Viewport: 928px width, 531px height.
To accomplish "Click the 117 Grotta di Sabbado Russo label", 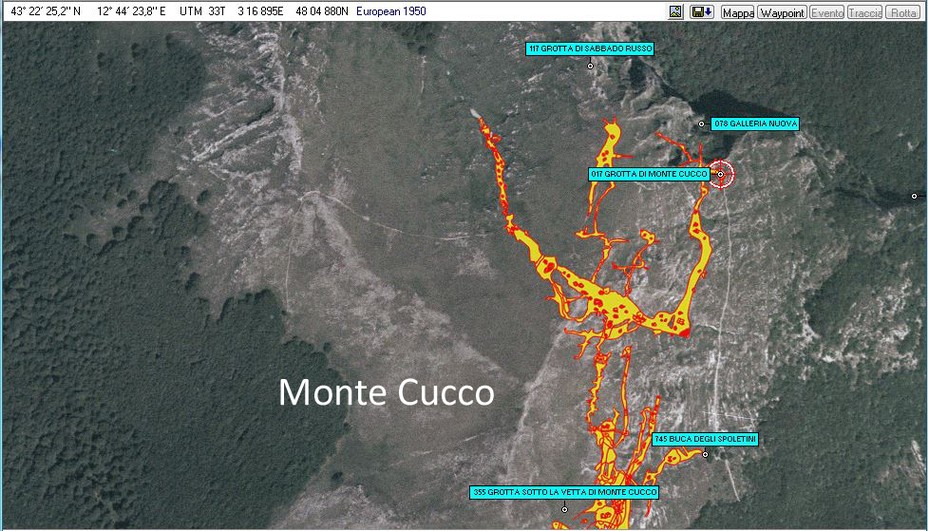I will coord(590,48).
